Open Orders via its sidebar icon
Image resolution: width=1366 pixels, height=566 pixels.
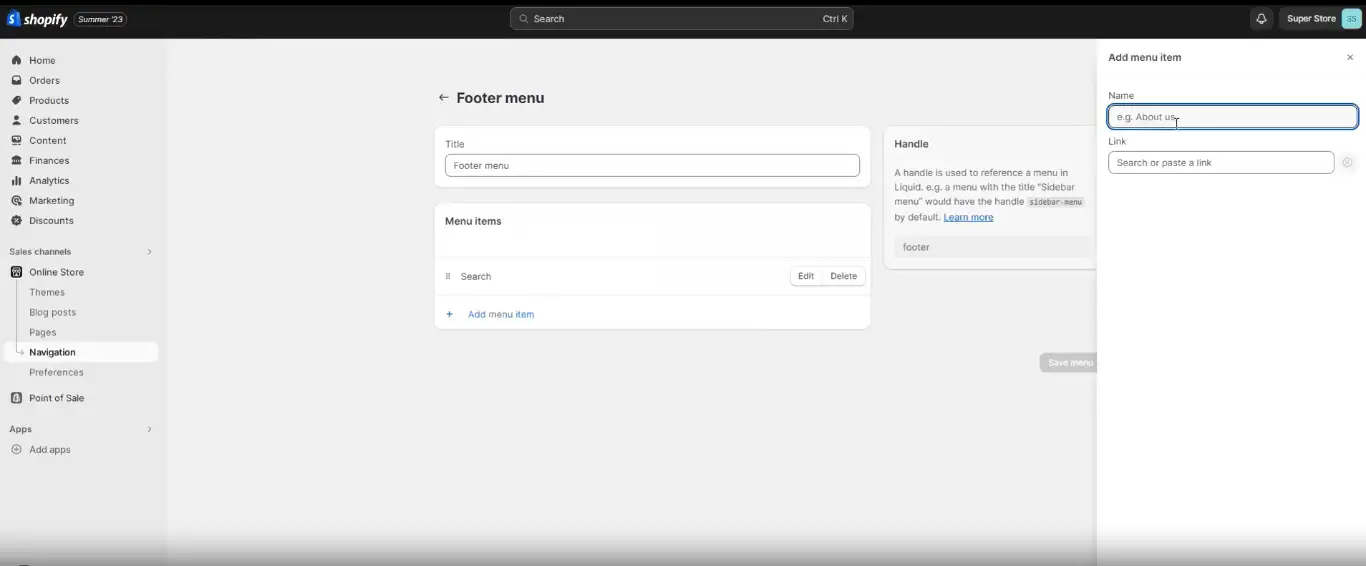[x=16, y=80]
